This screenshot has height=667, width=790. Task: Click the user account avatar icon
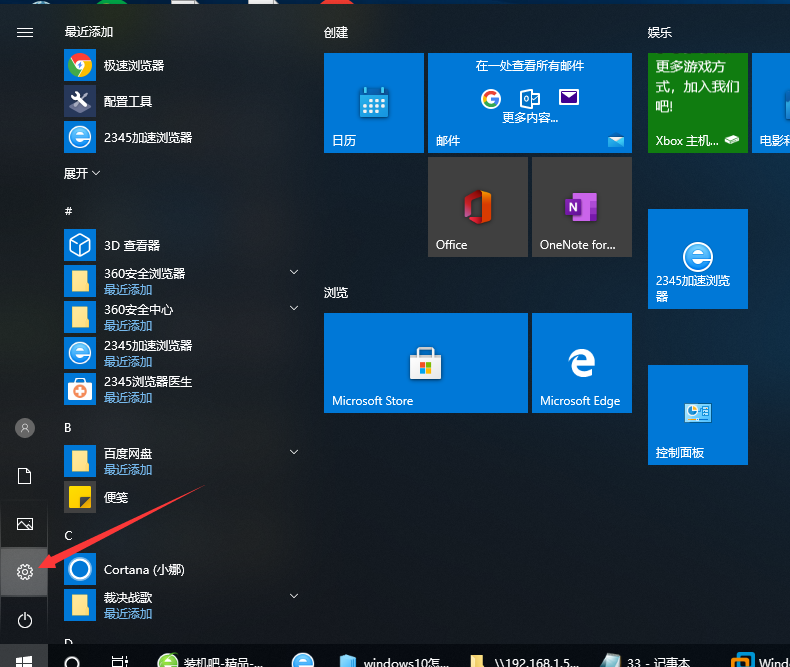(25, 428)
